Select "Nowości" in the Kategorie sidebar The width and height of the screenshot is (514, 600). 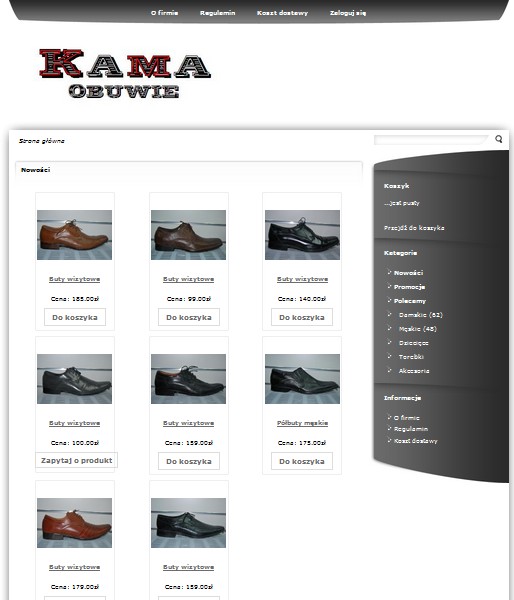click(x=408, y=273)
